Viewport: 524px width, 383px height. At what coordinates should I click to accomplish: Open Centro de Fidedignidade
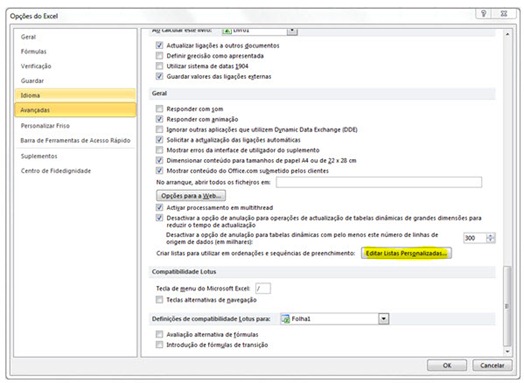point(55,171)
